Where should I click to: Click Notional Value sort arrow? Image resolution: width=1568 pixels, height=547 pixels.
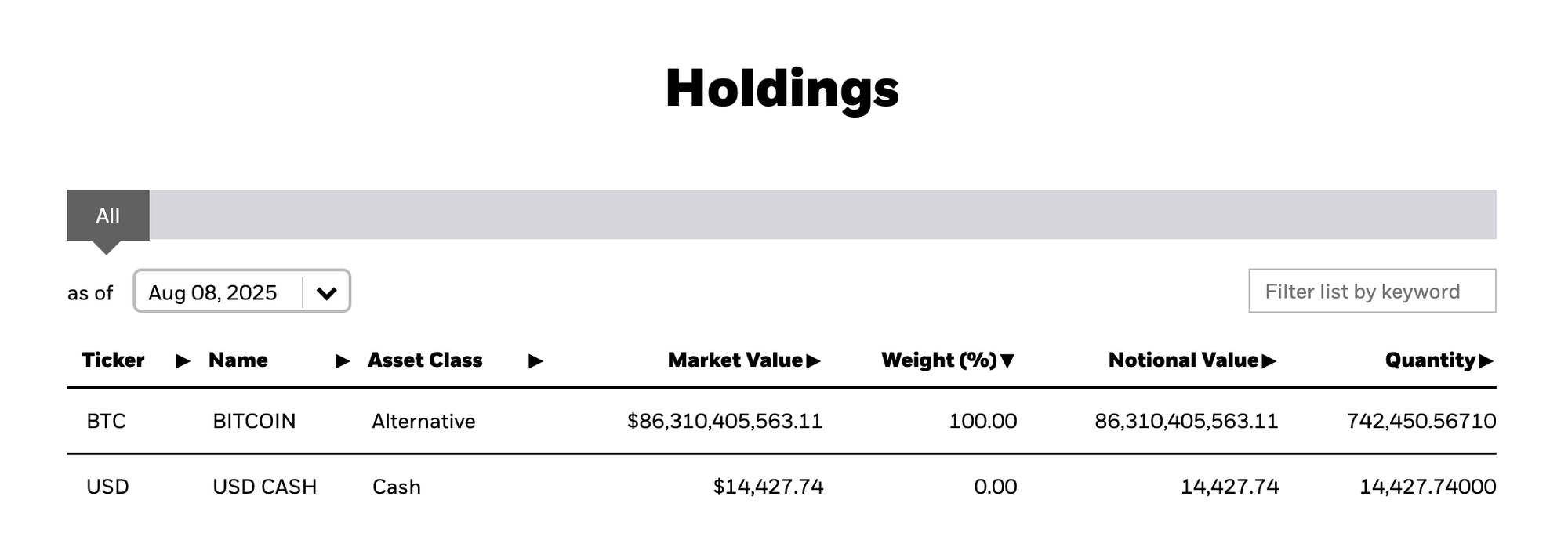point(1269,361)
